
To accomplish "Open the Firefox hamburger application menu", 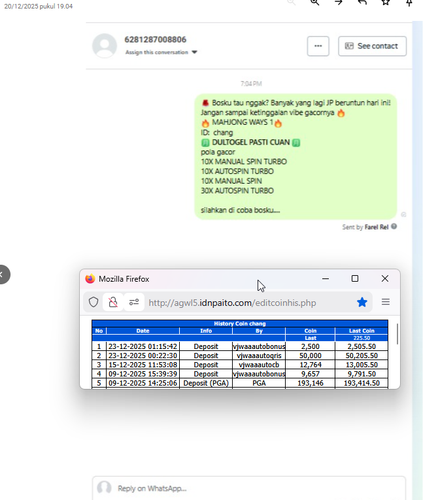I will (386, 302).
